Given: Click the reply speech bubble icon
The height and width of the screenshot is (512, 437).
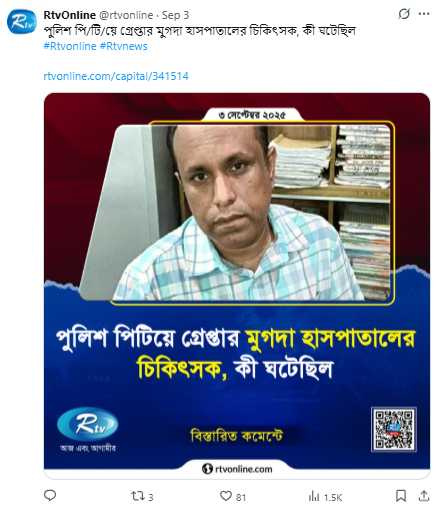Looking at the screenshot, I should (x=50, y=496).
